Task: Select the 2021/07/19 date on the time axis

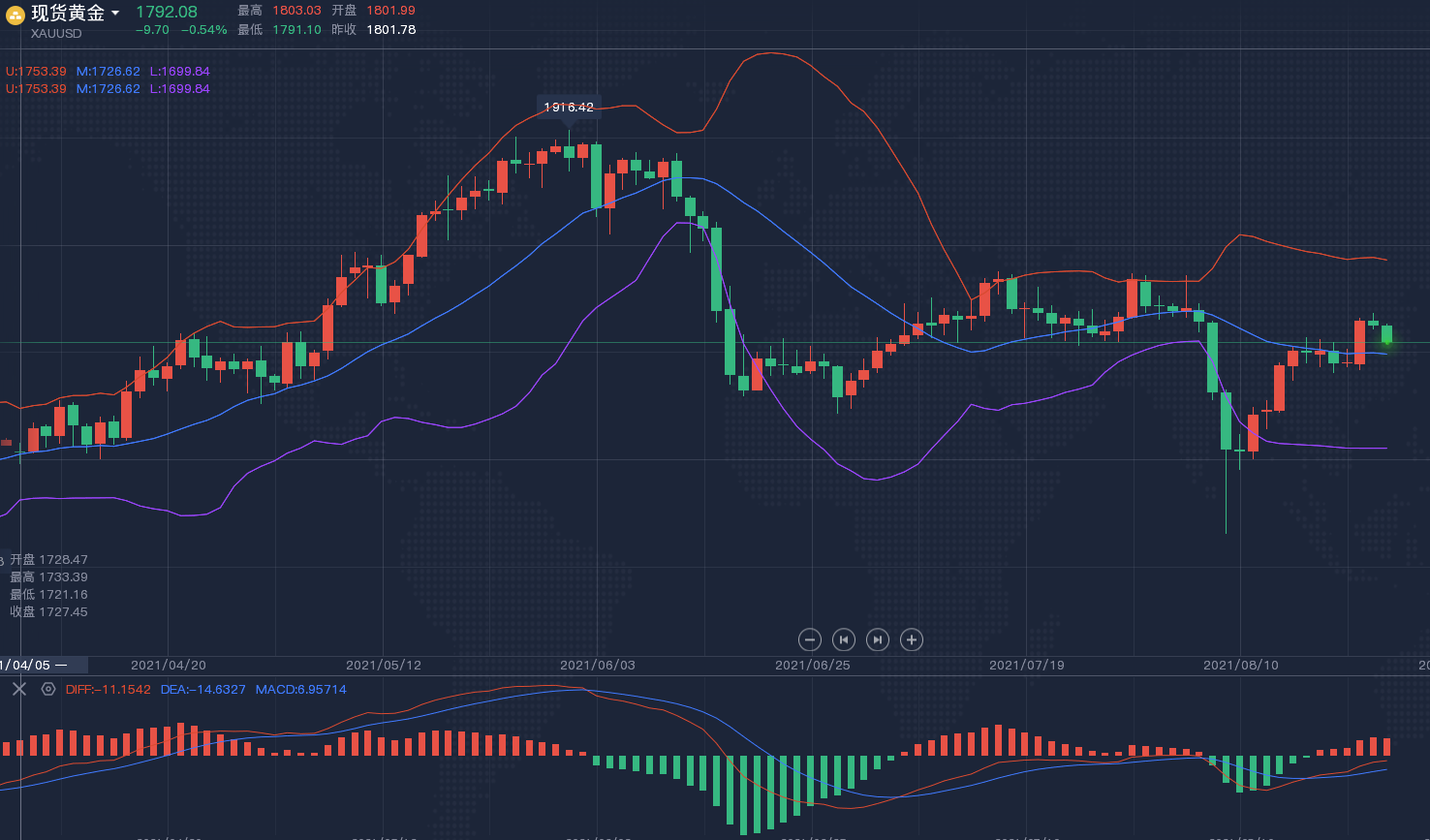Action: coord(1026,666)
